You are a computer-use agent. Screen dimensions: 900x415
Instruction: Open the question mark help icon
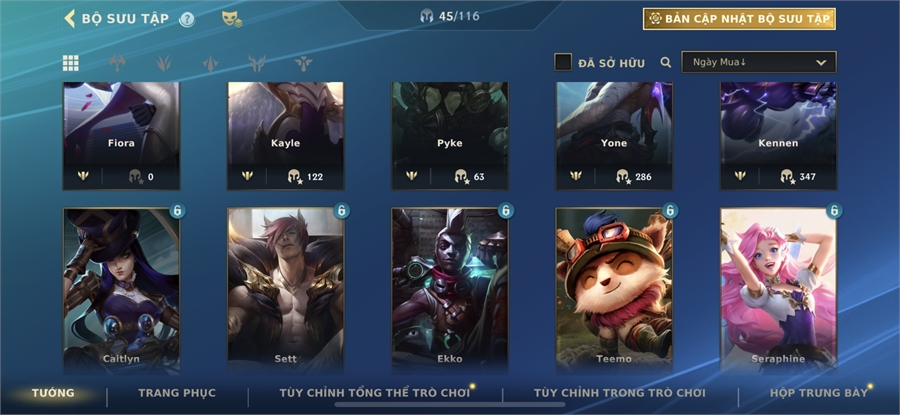click(x=187, y=20)
